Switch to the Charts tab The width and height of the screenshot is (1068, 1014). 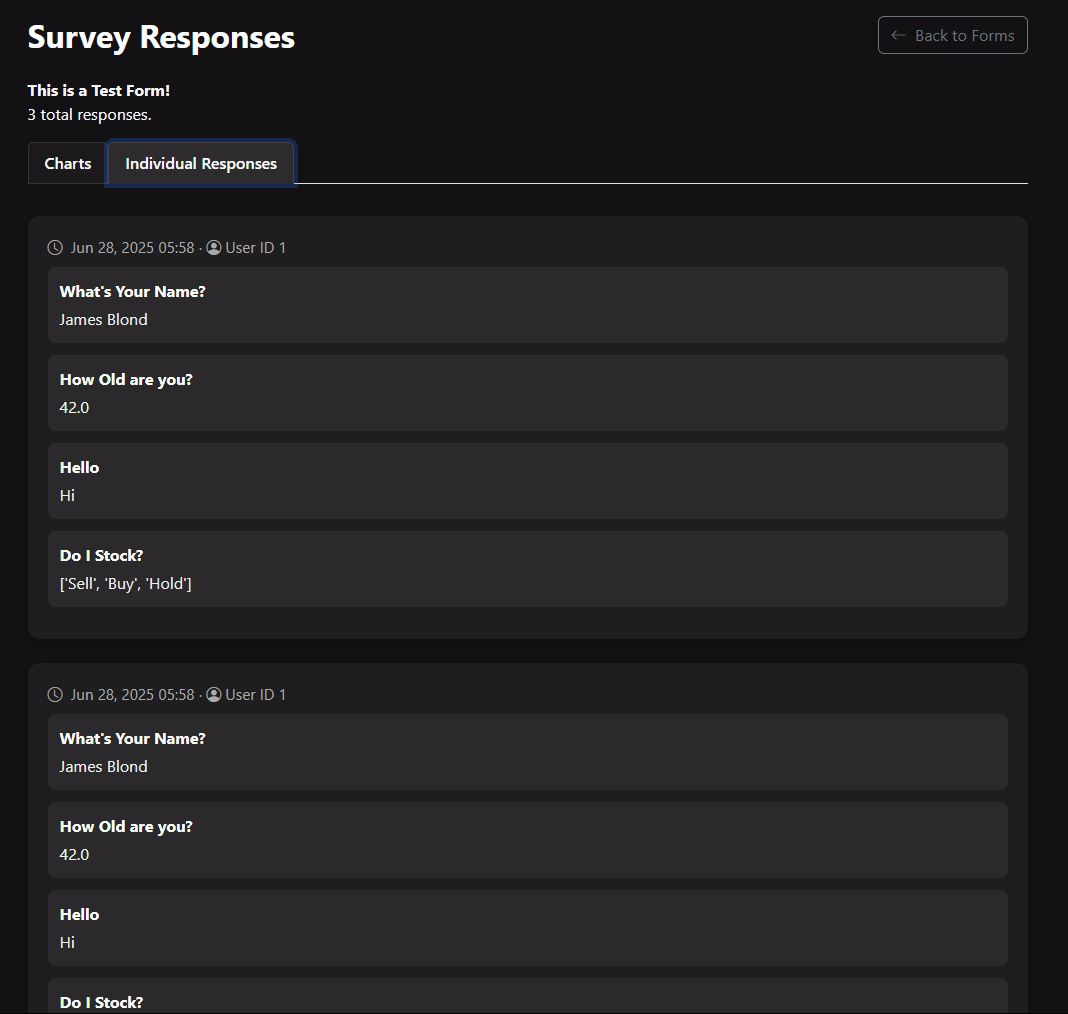(68, 164)
